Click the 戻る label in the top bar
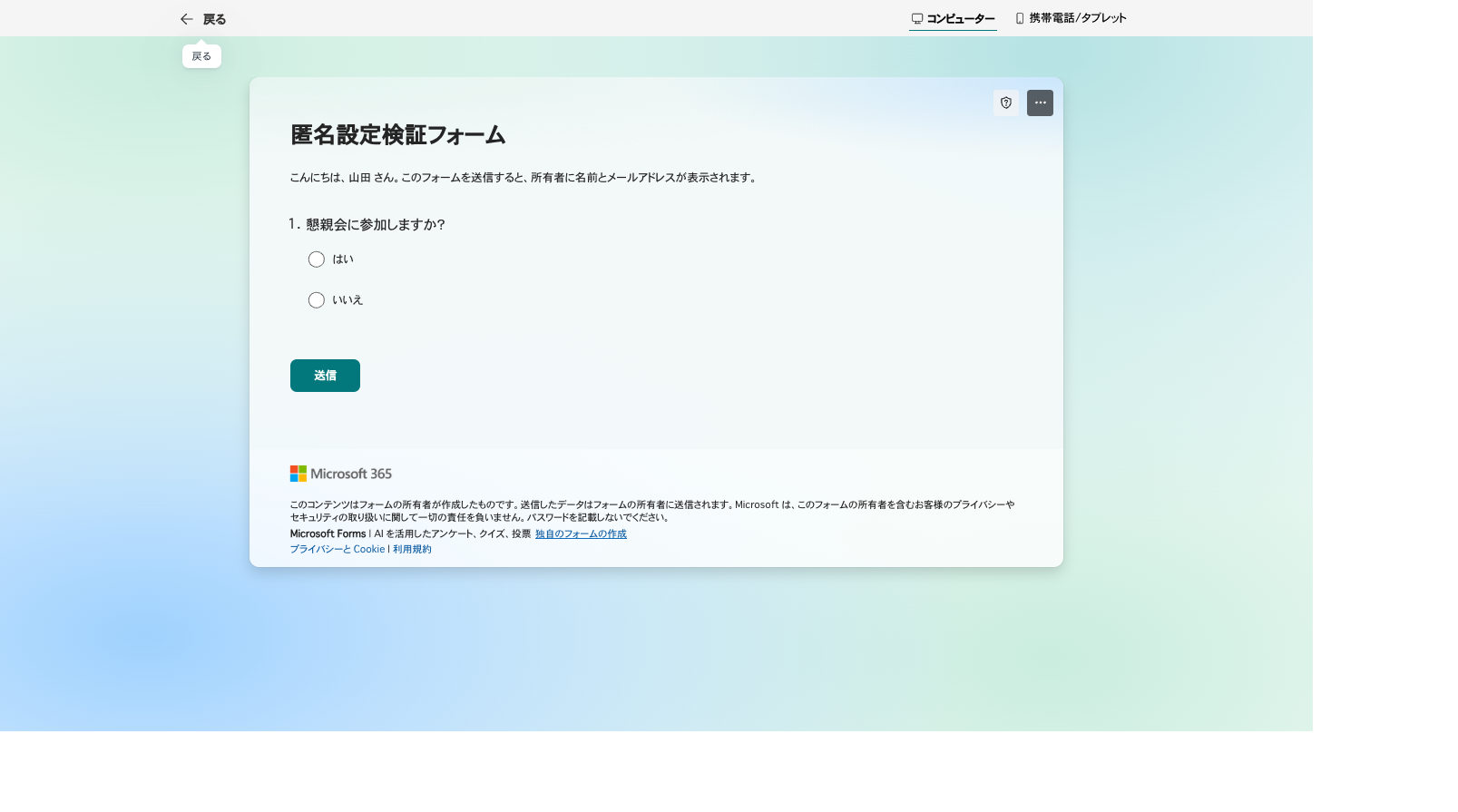Viewport: 1458px width, 812px height. click(214, 19)
